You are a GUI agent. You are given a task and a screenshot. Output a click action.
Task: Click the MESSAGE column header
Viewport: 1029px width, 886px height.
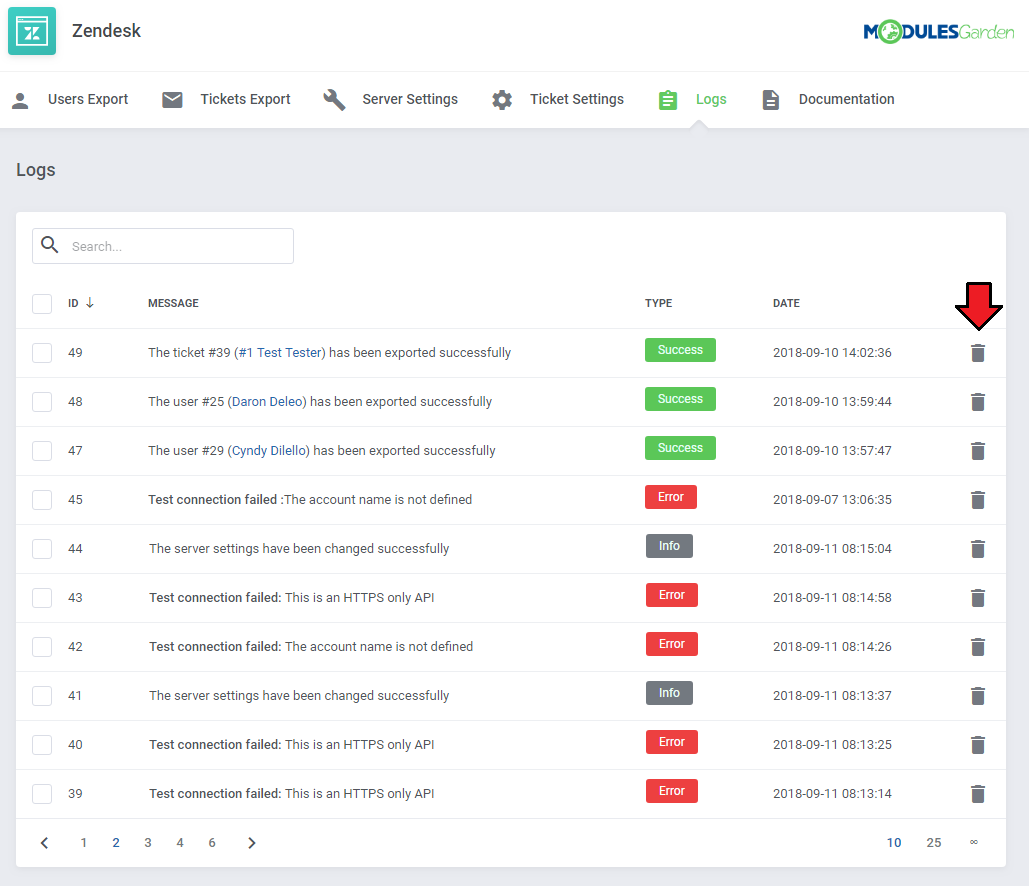(x=173, y=303)
